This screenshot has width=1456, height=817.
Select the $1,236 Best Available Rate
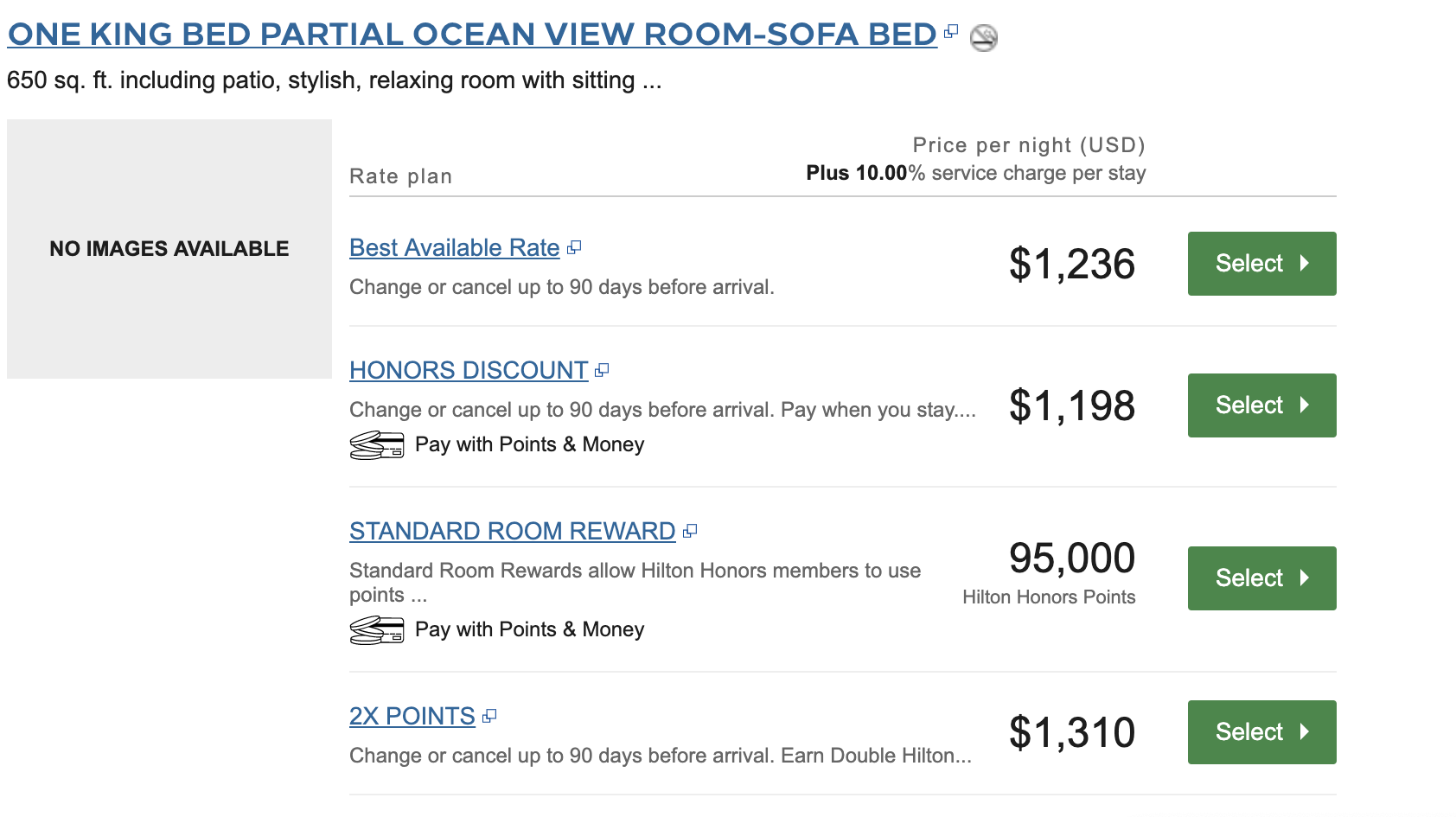(x=1261, y=264)
